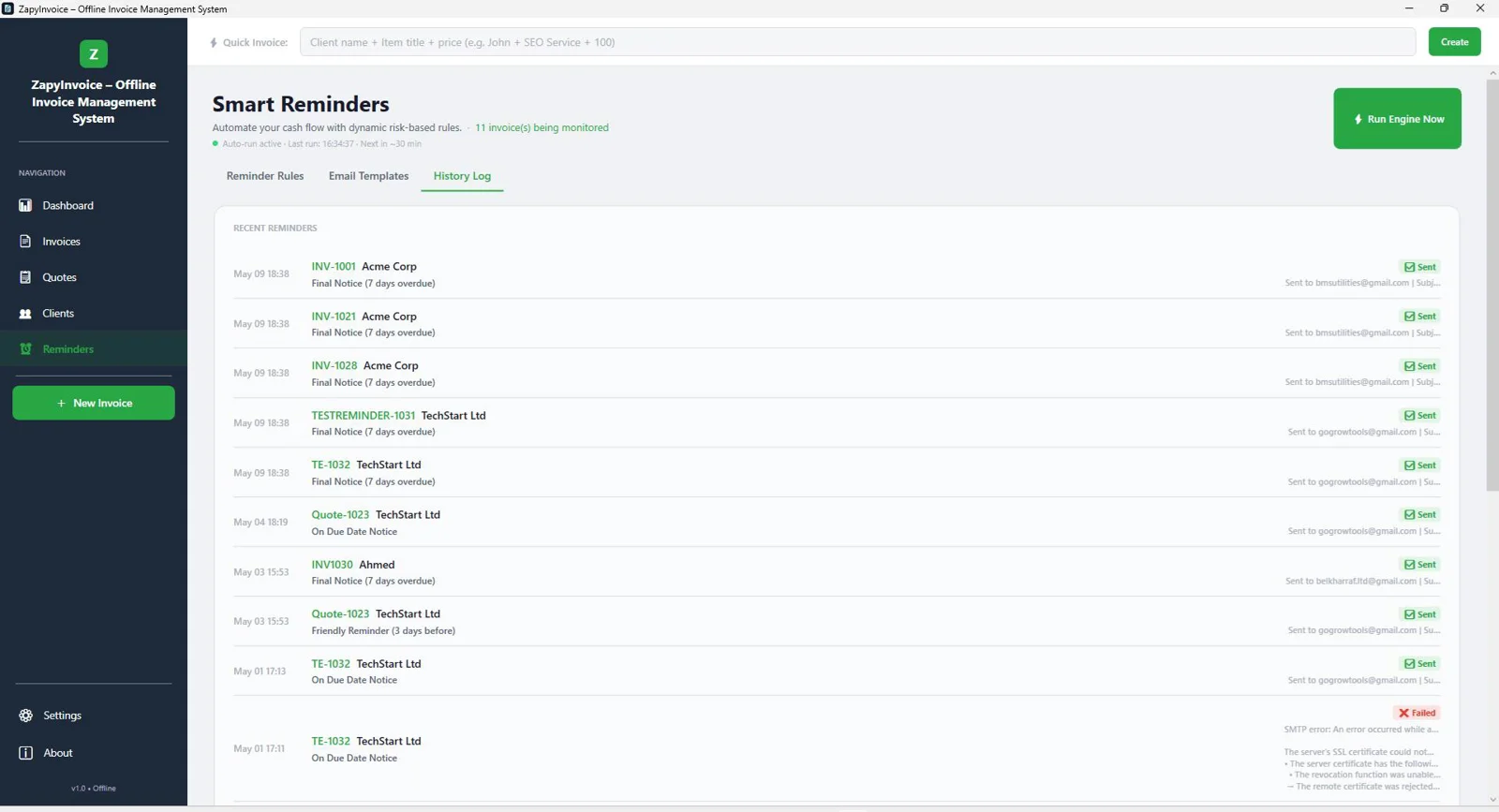
Task: Open the INV1030 invoice link
Action: pos(332,565)
